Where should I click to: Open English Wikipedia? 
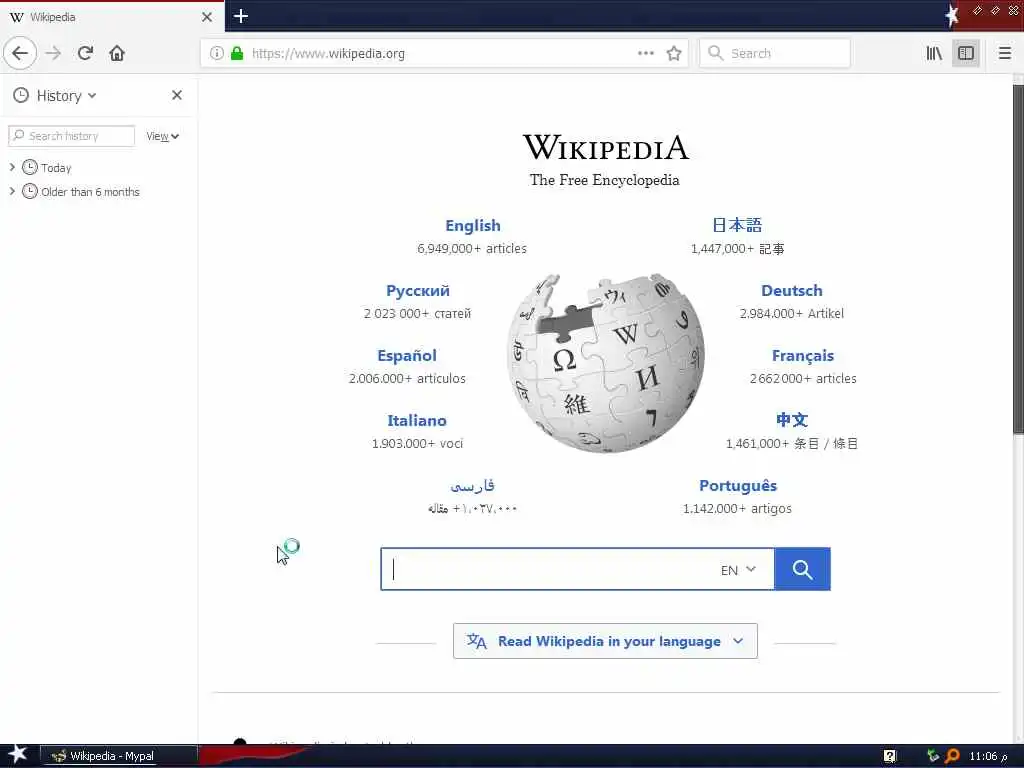coord(473,225)
